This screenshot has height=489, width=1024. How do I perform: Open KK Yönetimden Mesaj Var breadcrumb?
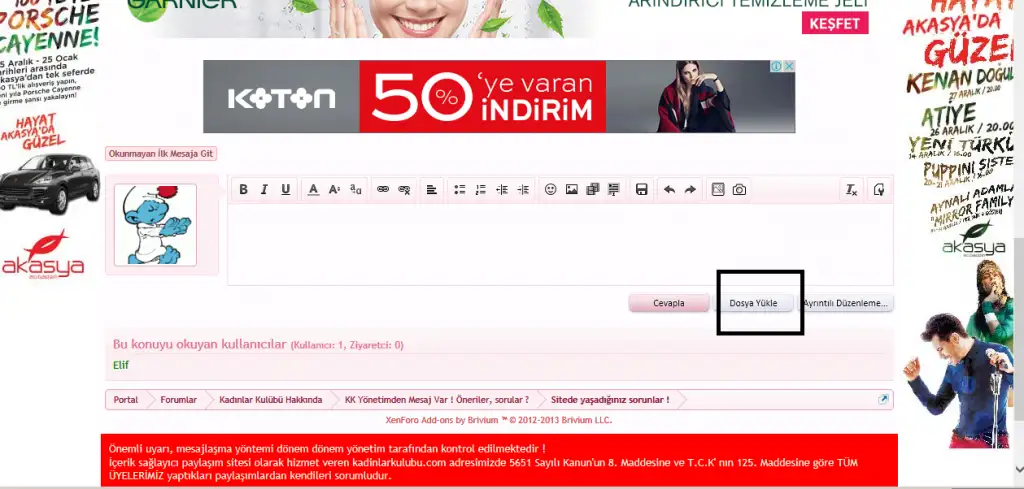pyautogui.click(x=437, y=400)
